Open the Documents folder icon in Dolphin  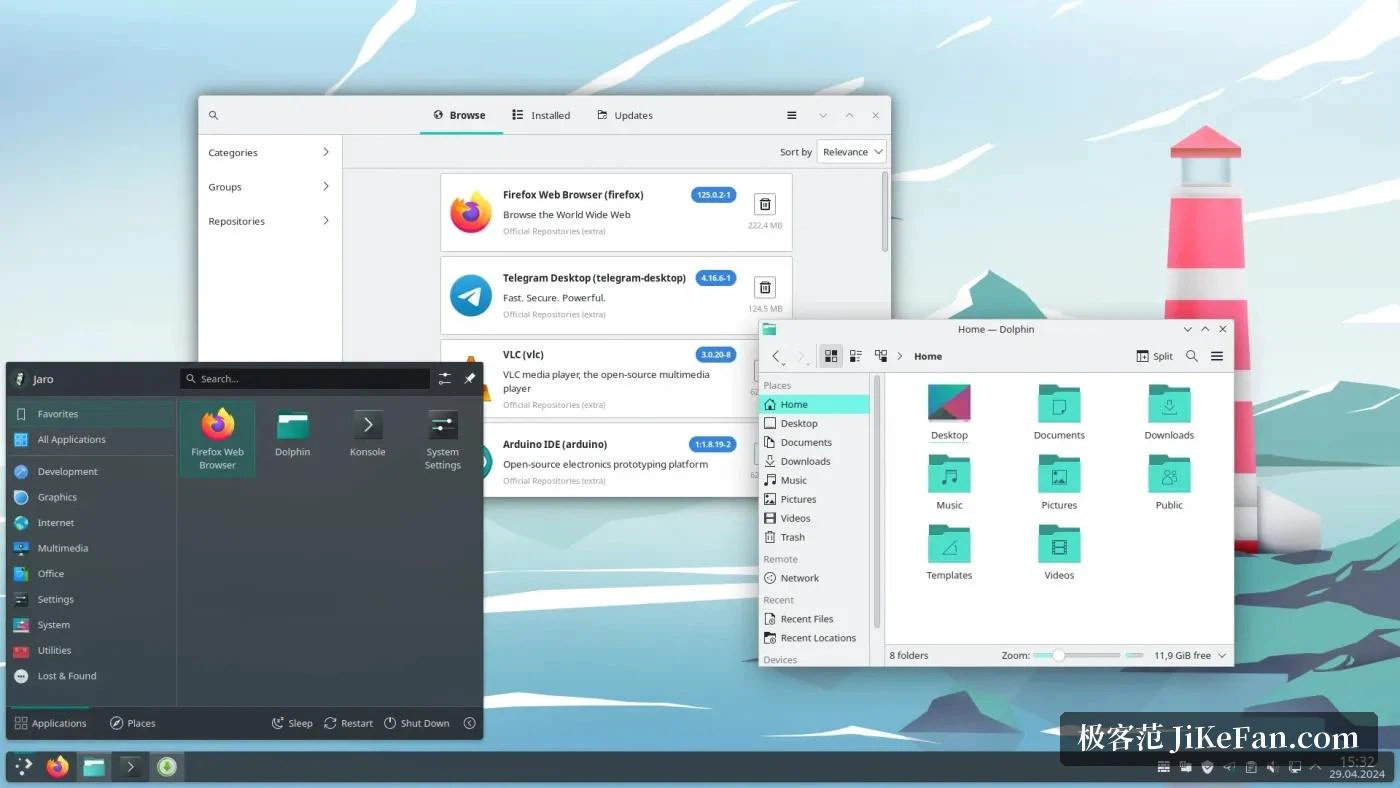(x=1059, y=403)
